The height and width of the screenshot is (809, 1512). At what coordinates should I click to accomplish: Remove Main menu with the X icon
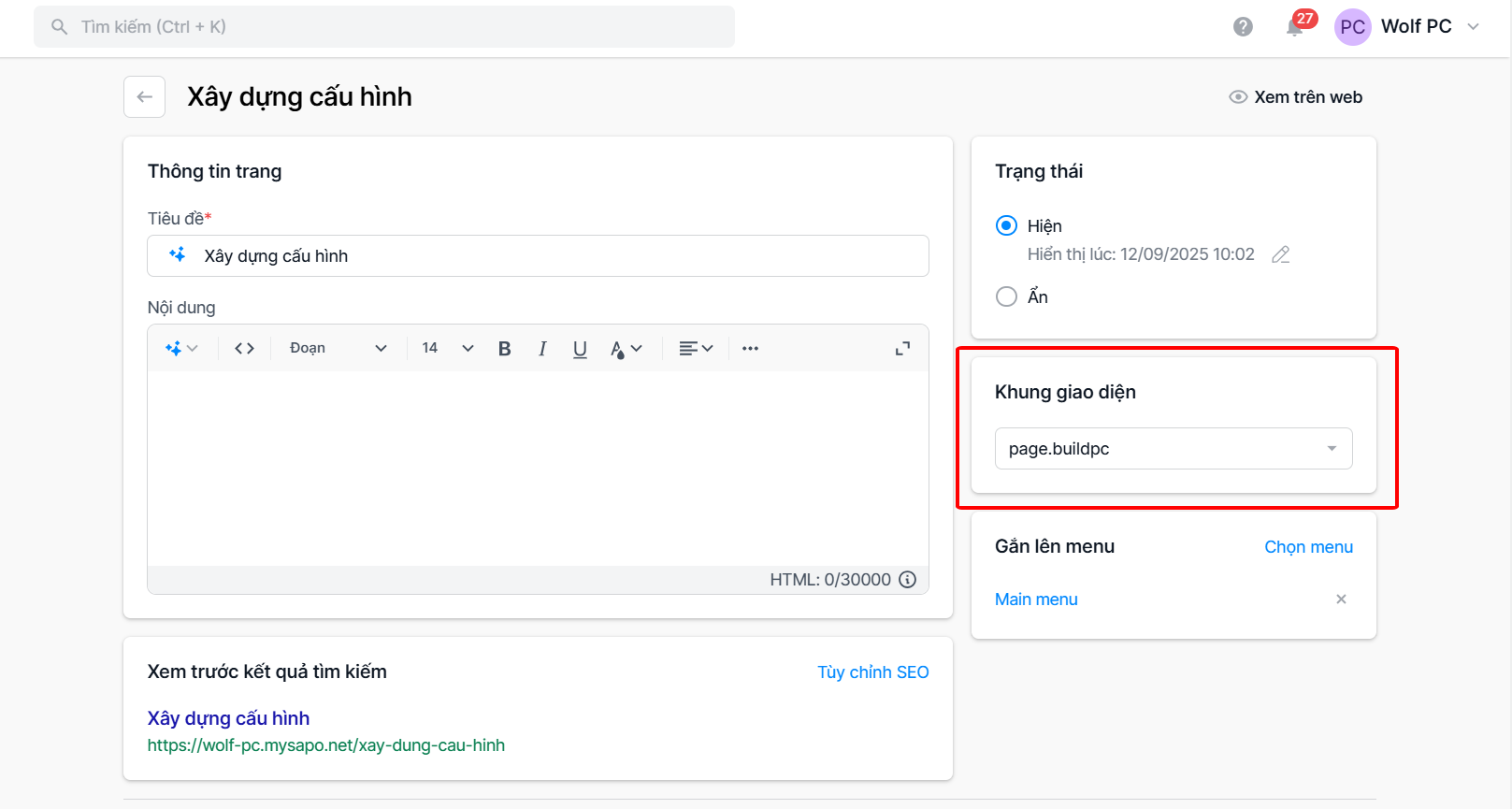point(1341,599)
